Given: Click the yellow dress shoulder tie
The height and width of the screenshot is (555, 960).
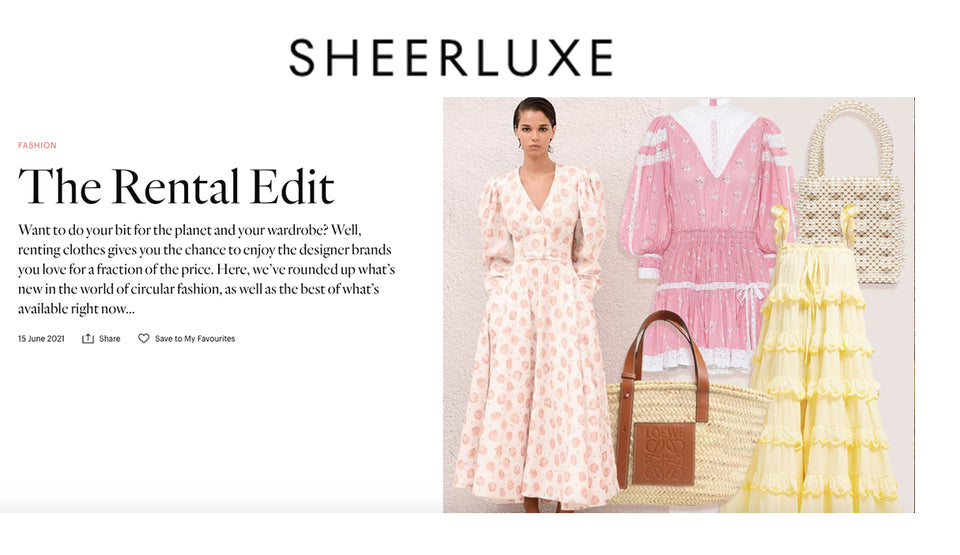Looking at the screenshot, I should point(779,225).
